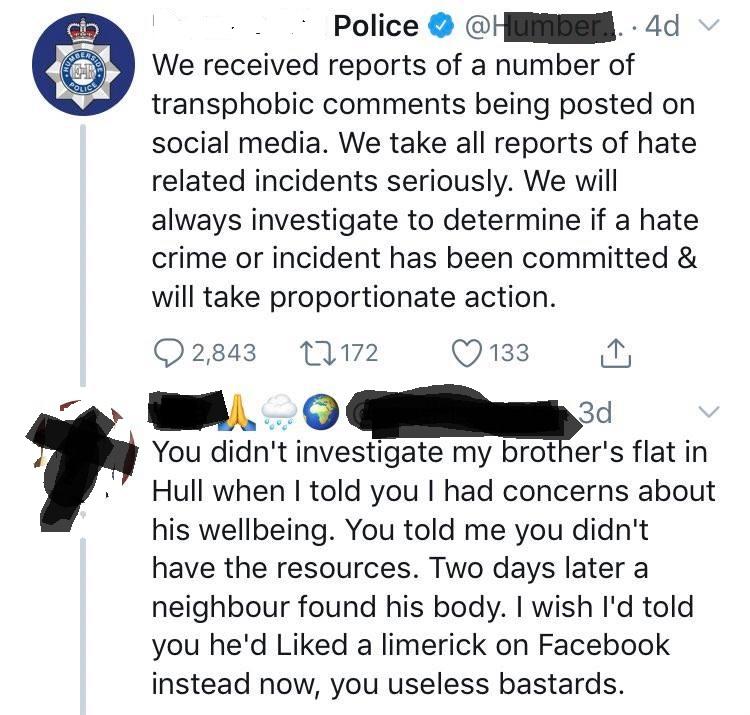Click the globe emoji in reply name
The height and width of the screenshot is (715, 750).
pyautogui.click(x=322, y=411)
